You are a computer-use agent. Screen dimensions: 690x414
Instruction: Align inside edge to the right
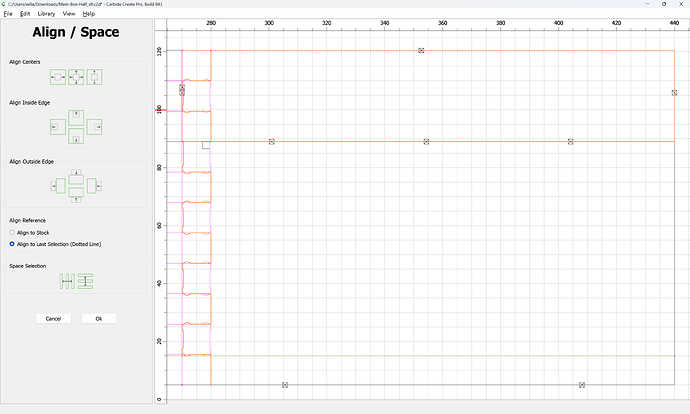pos(95,127)
